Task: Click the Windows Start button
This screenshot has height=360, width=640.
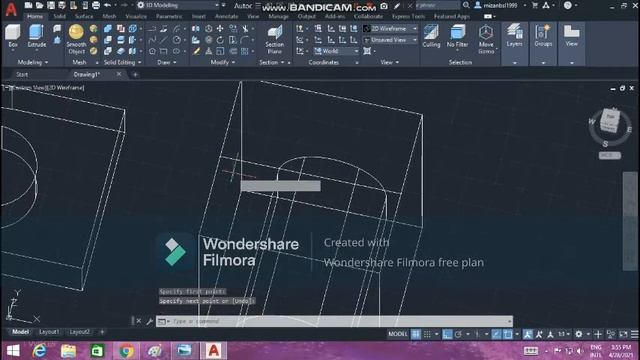Action: [x=13, y=351]
